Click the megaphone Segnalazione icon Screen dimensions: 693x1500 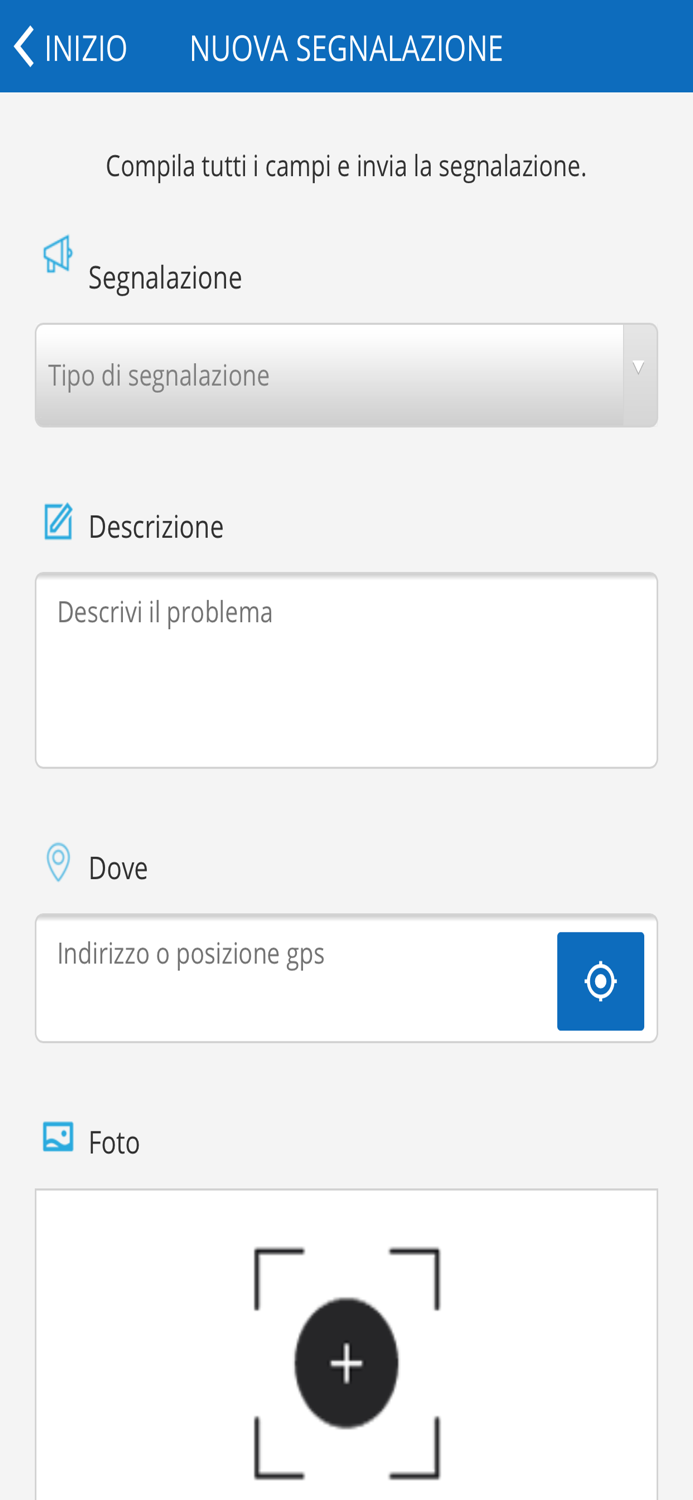coord(58,252)
